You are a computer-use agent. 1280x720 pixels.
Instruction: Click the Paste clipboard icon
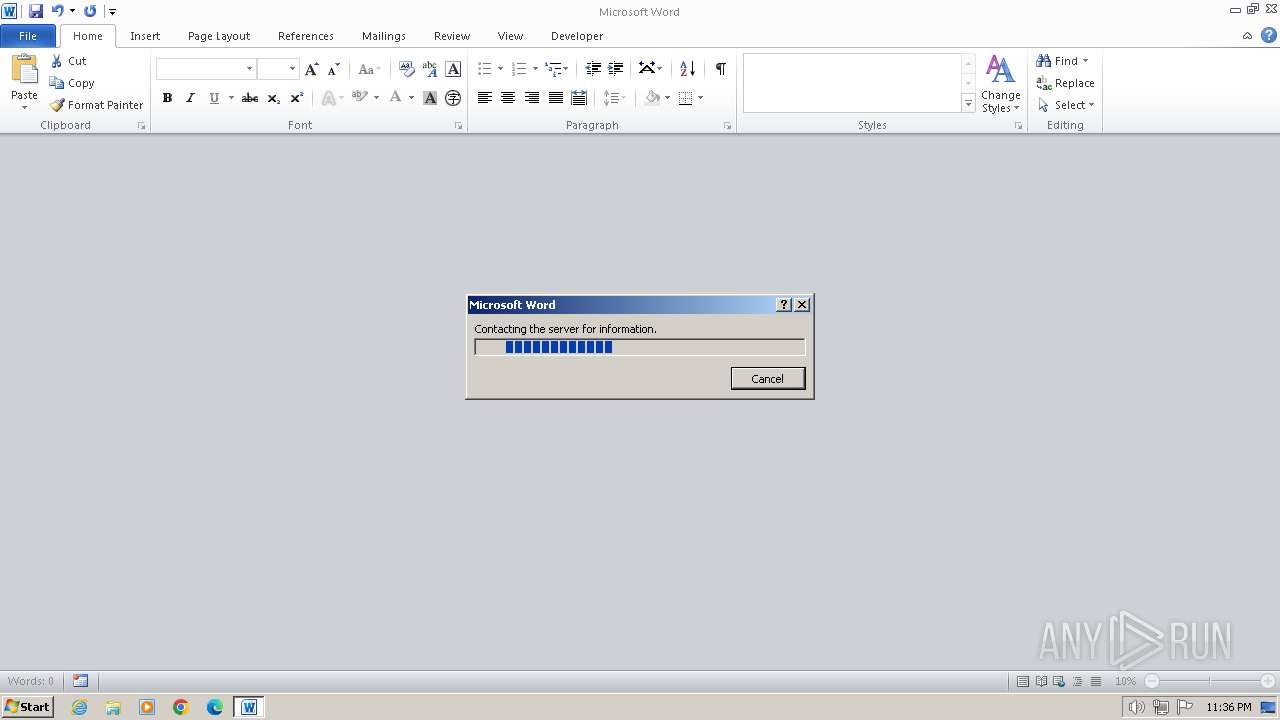(24, 70)
